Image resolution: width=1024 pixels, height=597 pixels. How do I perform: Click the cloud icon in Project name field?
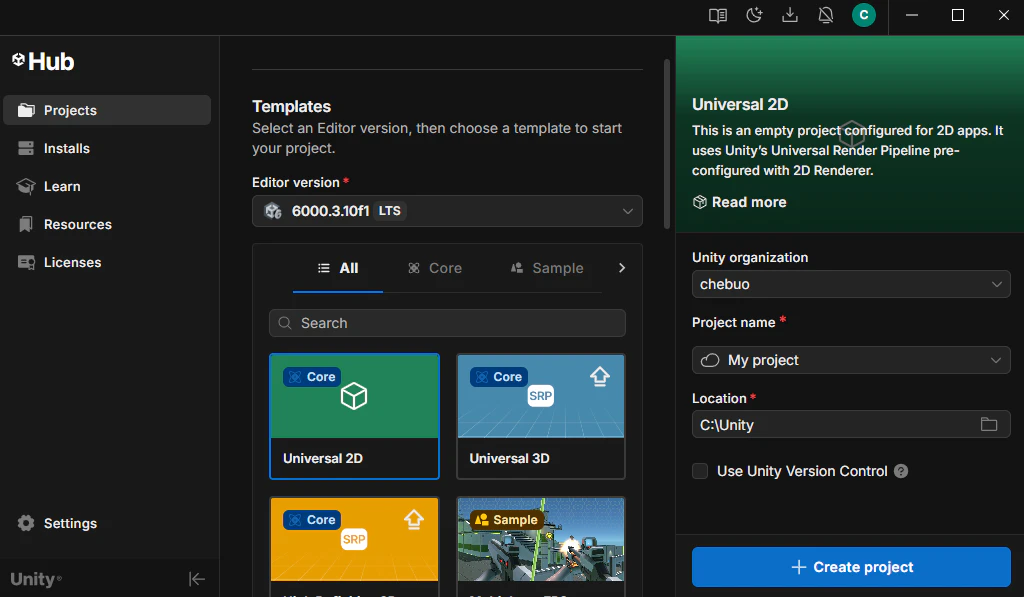(x=710, y=361)
